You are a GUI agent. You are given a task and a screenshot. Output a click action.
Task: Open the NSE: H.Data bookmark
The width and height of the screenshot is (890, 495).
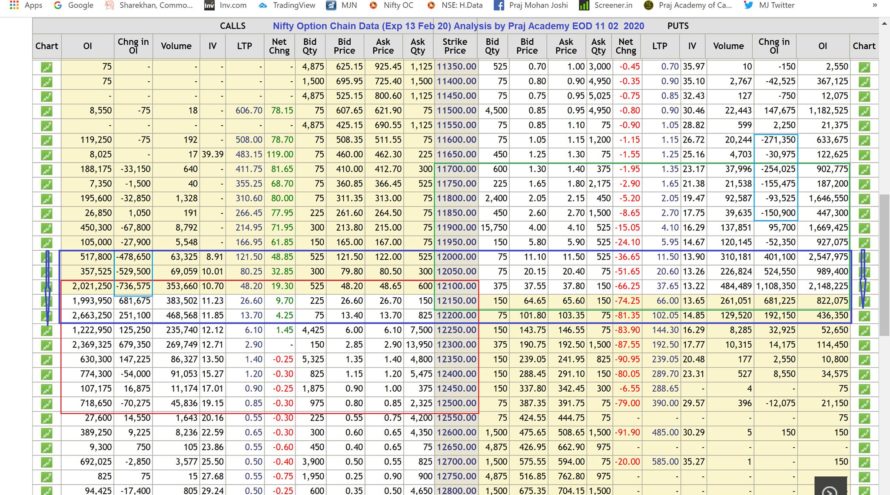click(455, 5)
